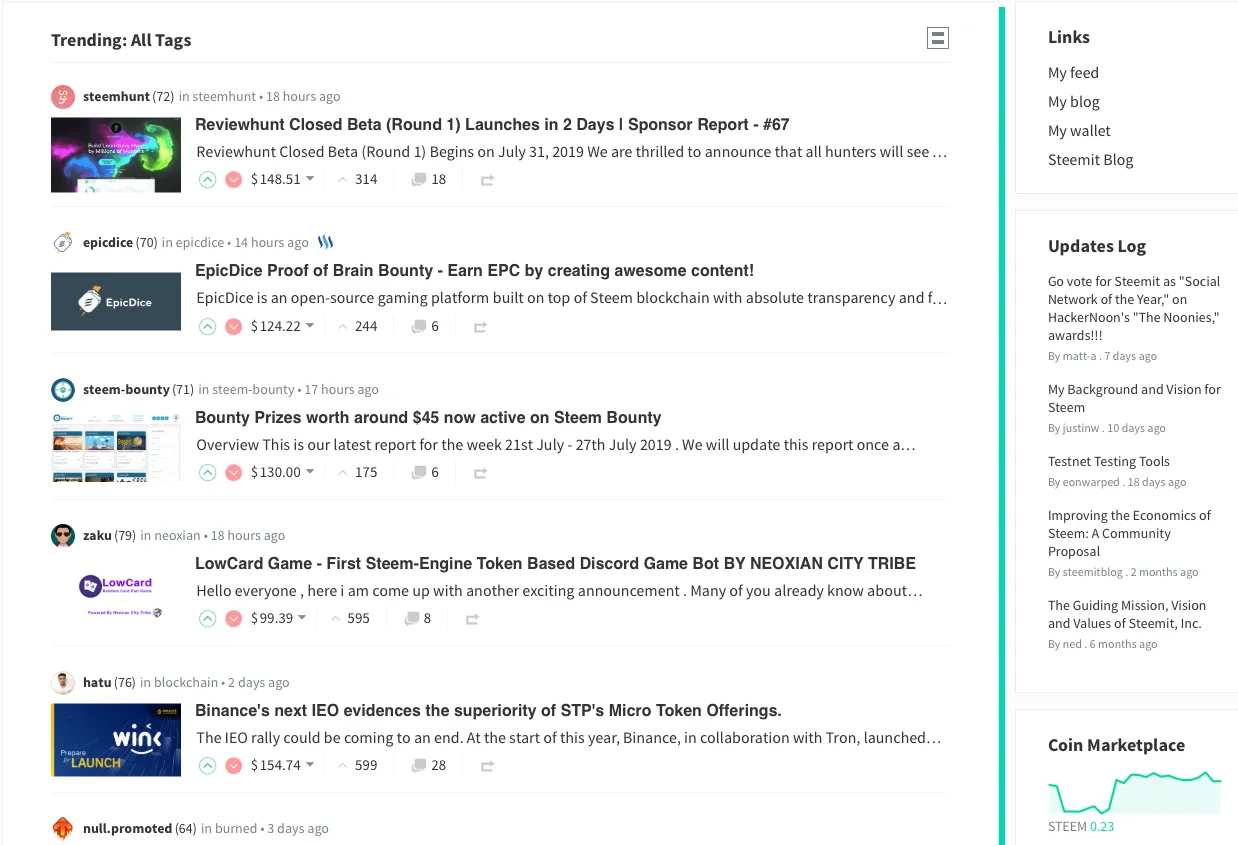The width and height of the screenshot is (1238, 845).
Task: Open the wink Prepare for Launch thumbnail
Action: point(116,740)
